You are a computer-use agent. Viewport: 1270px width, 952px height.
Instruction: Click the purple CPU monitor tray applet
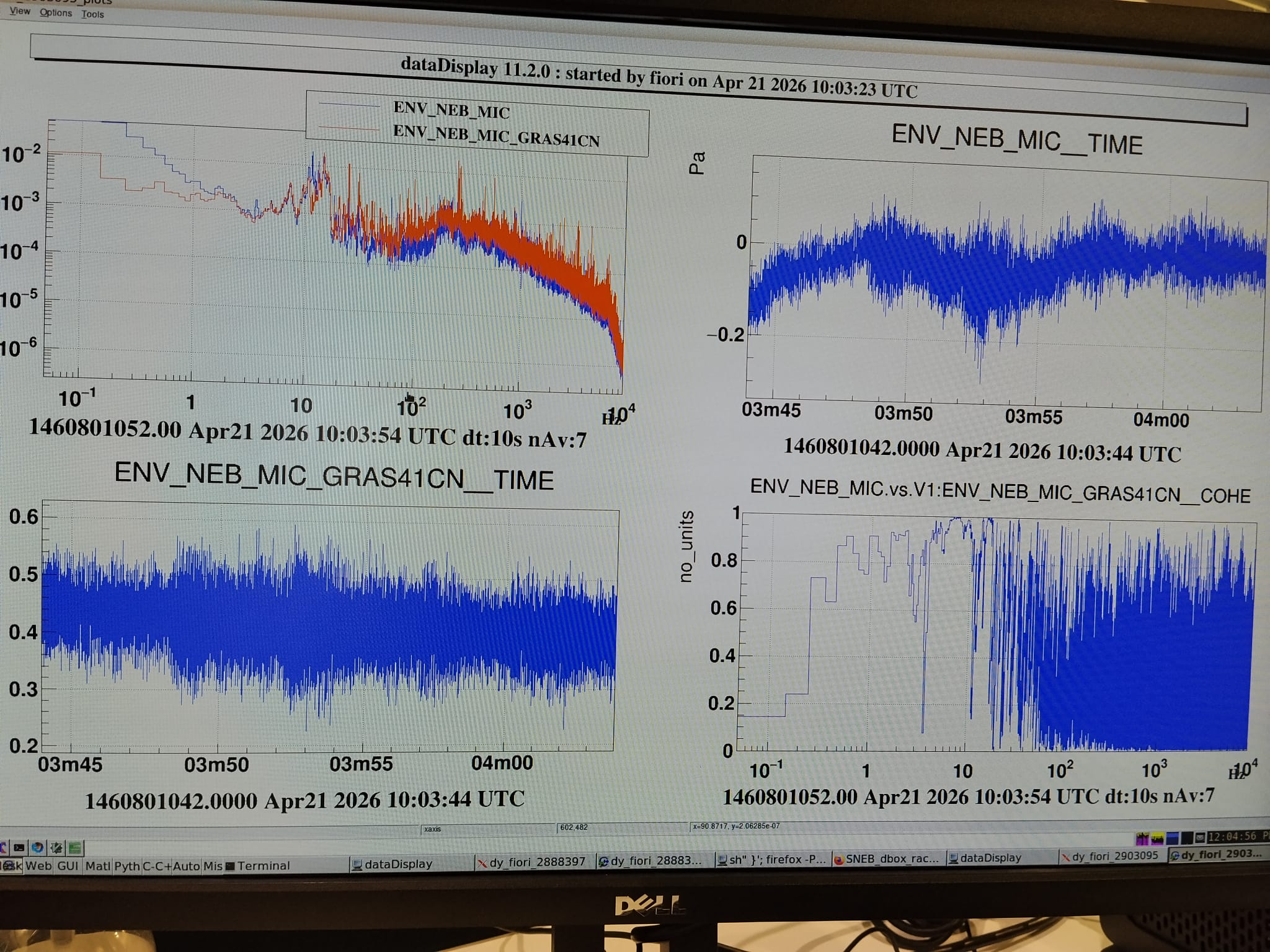[1142, 839]
